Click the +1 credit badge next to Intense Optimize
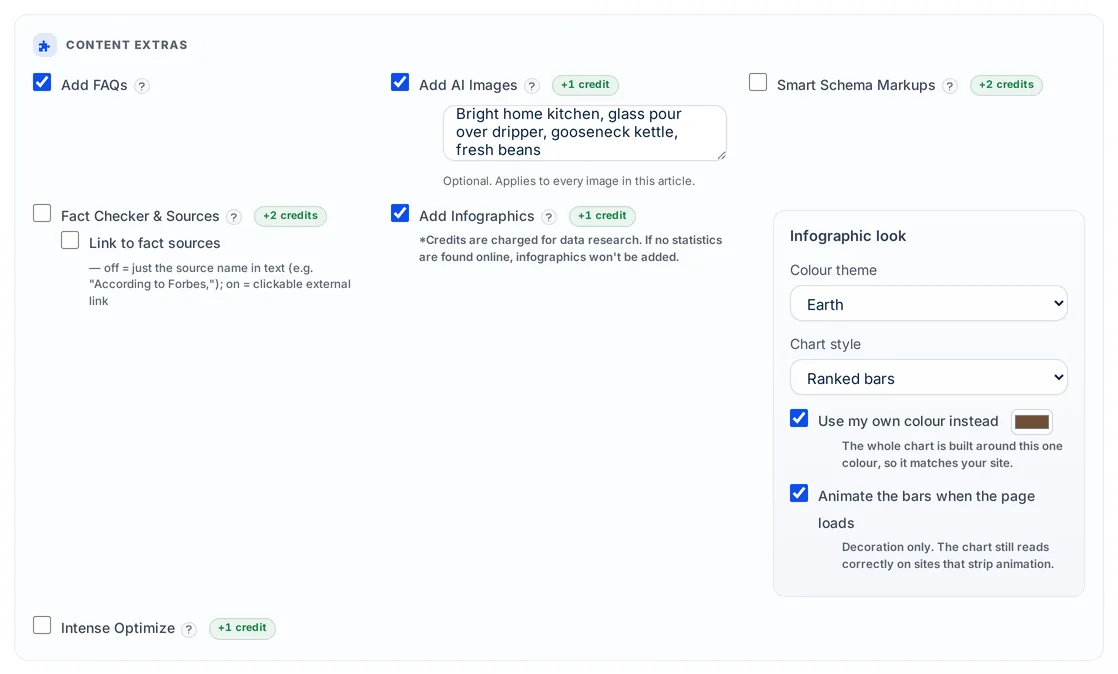 (x=242, y=628)
